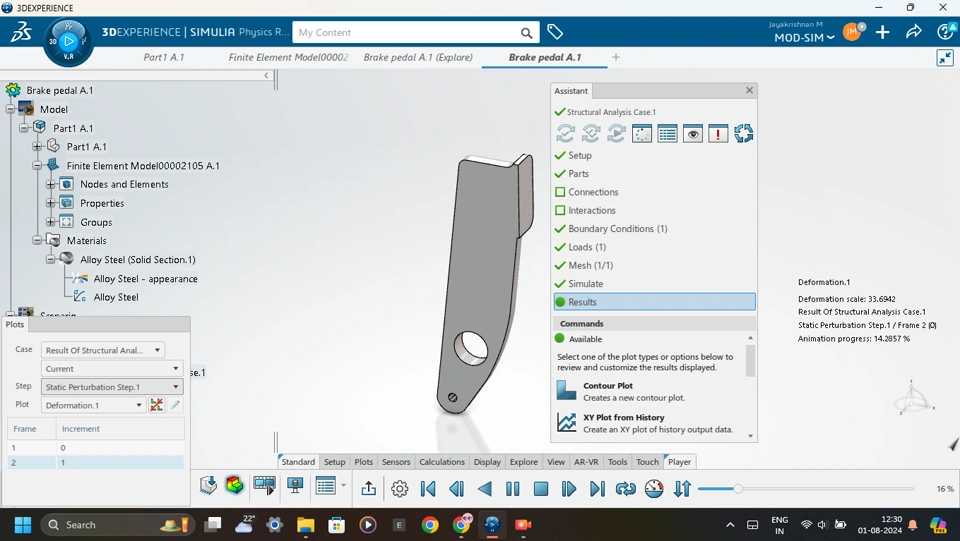Close the Assistant panel
960x541 pixels.
749,91
